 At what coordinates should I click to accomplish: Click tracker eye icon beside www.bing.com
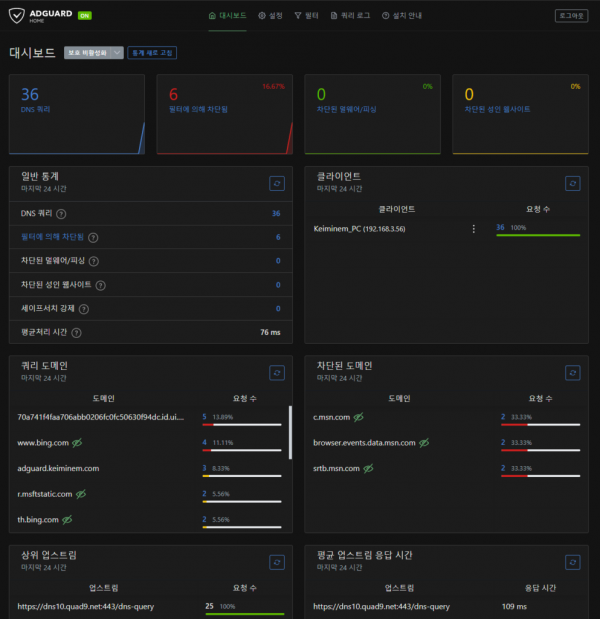pos(77,442)
